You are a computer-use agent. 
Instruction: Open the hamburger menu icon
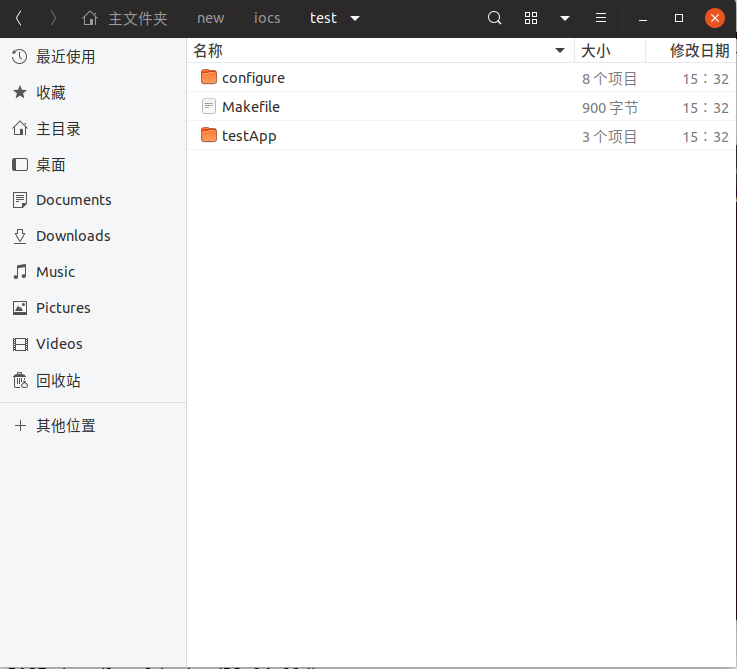click(x=600, y=18)
